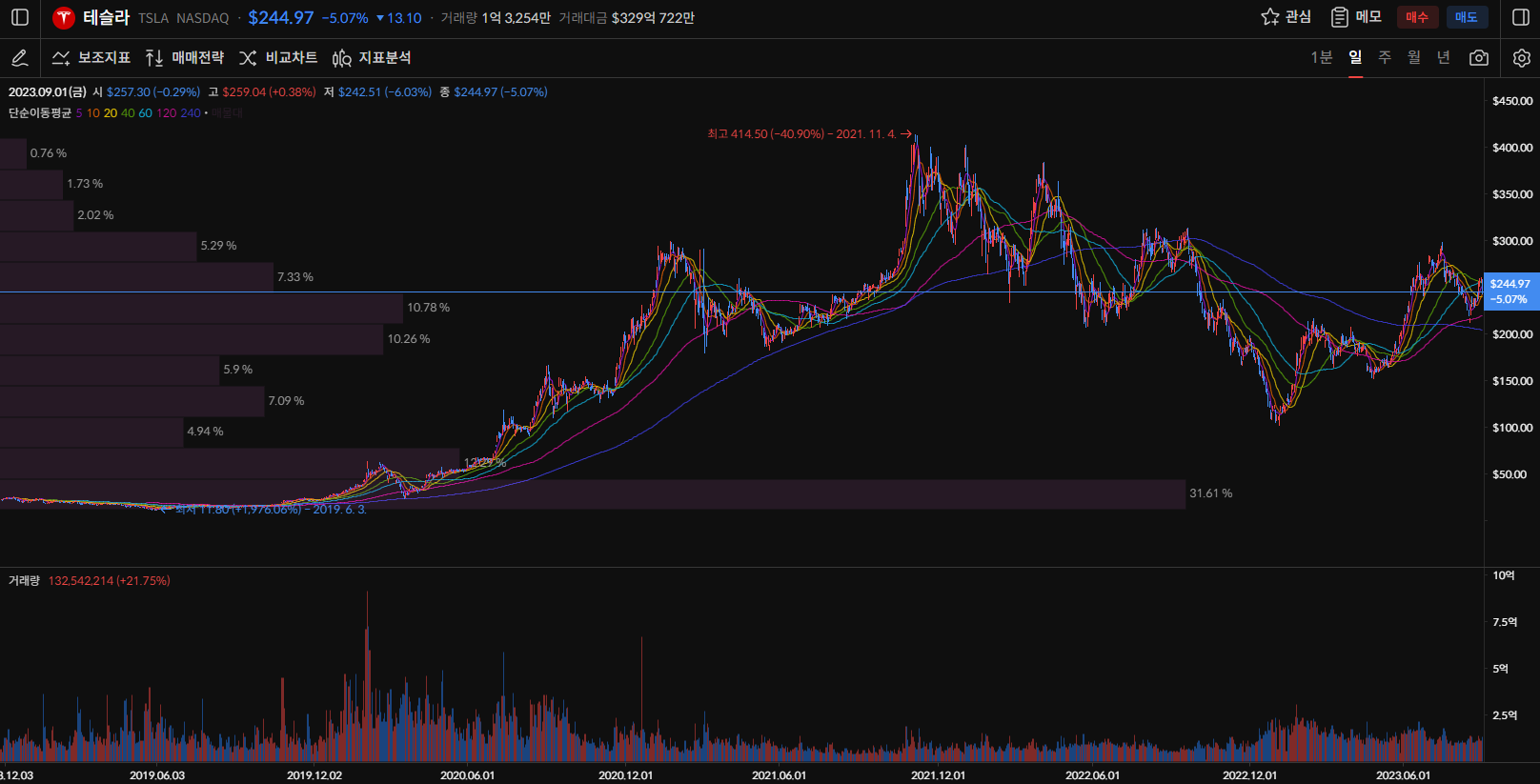The height and width of the screenshot is (784, 1540).
Task: Click the 7.33 % volume profile label
Action: (295, 277)
